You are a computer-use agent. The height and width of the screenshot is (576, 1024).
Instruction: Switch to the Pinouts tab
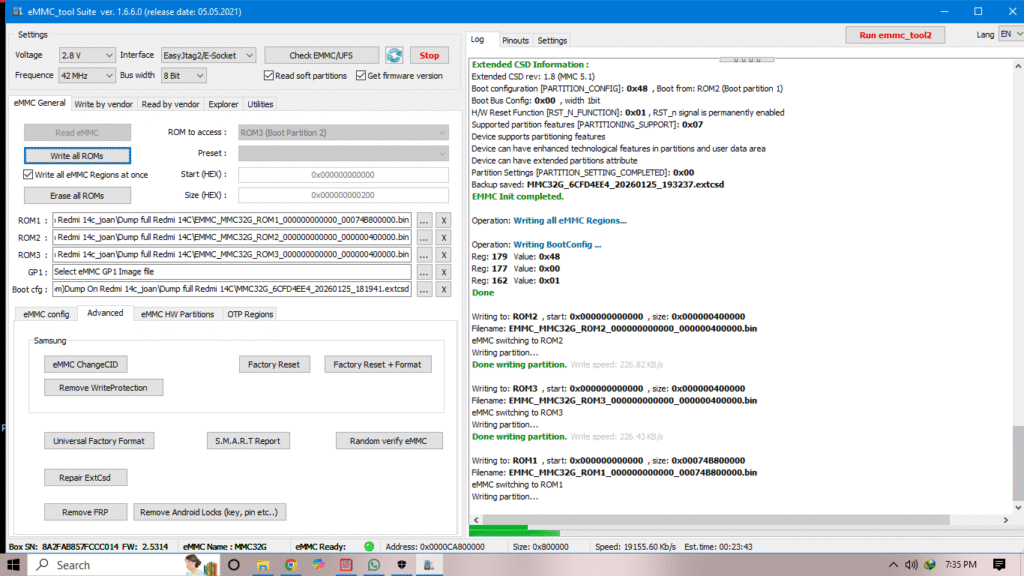click(x=516, y=41)
